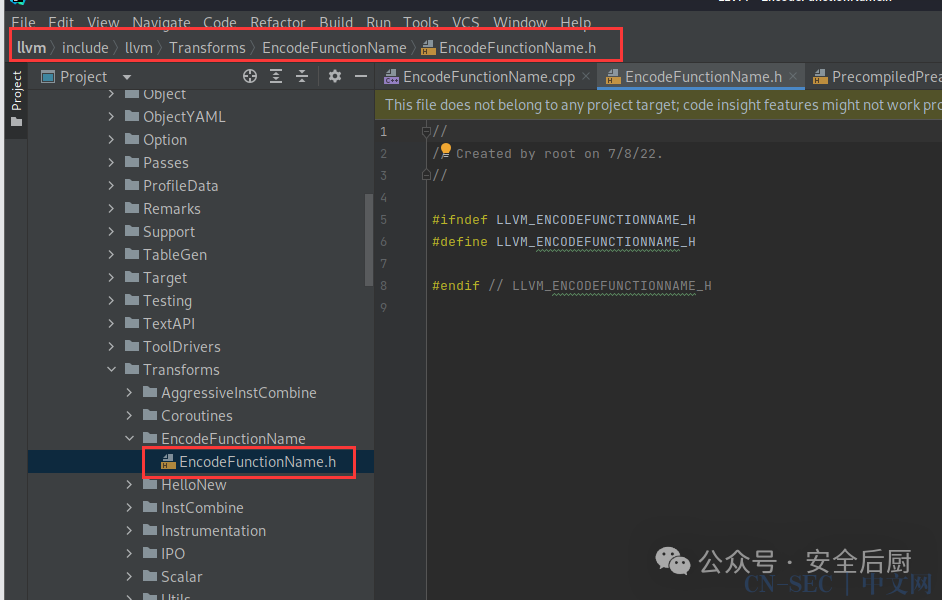Expand the ObjectYAML folder
Viewport: 942px width, 600px height.
point(111,117)
